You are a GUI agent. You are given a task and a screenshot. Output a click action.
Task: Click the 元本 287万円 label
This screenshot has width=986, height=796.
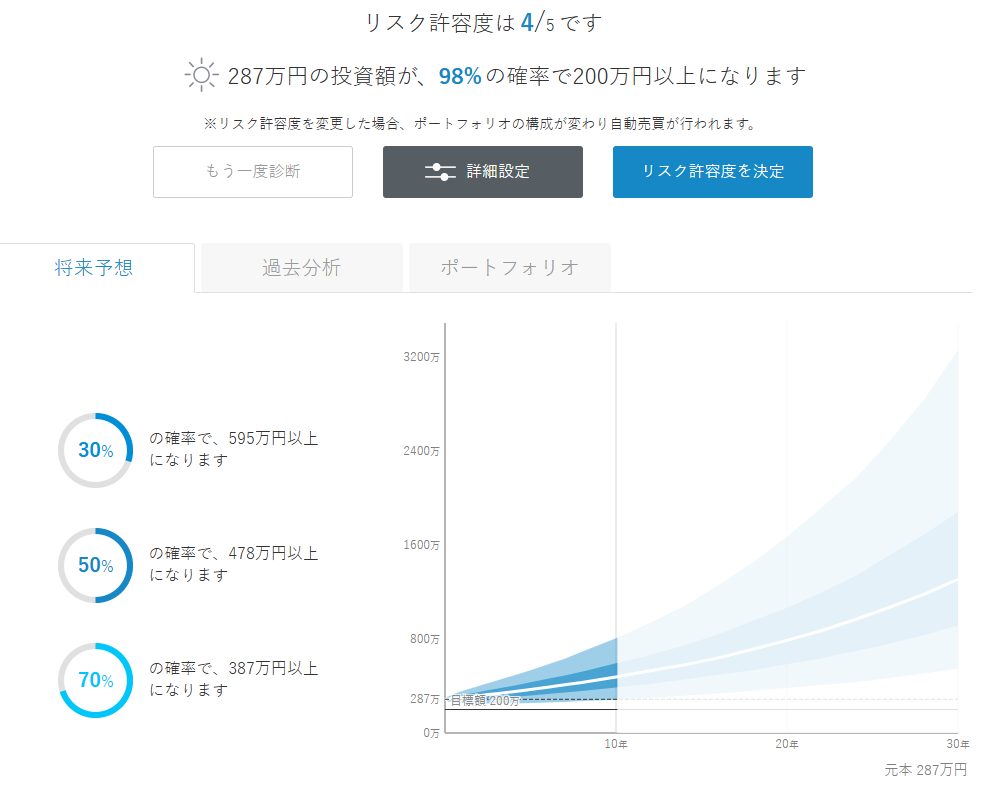[926, 770]
